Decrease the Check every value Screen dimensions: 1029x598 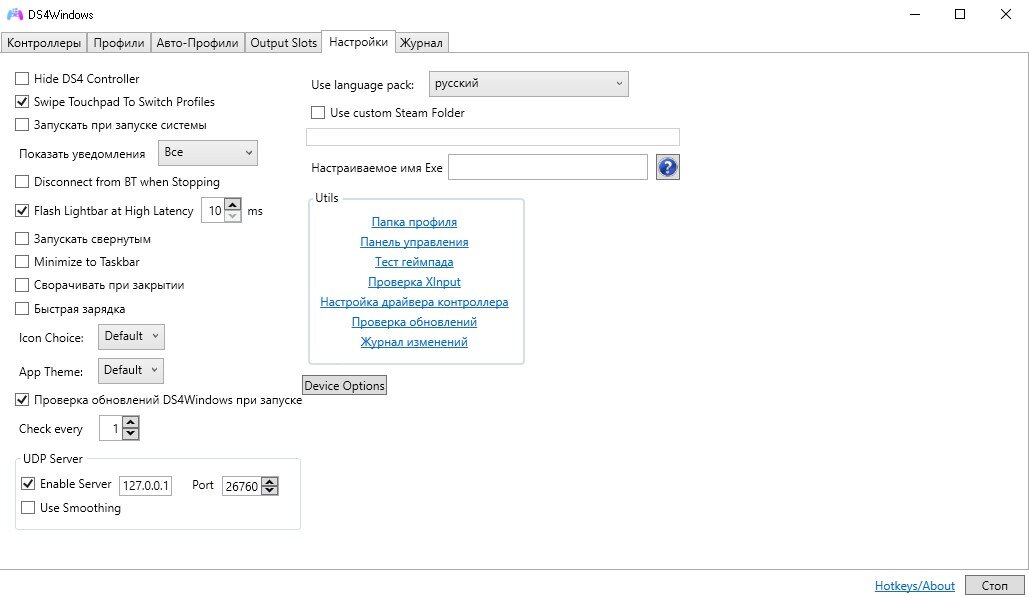[131, 435]
